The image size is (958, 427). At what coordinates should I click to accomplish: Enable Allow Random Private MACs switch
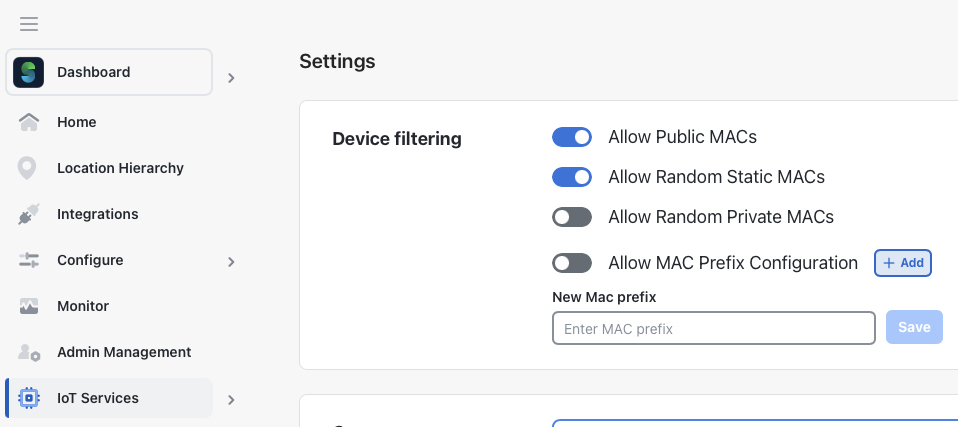(572, 217)
